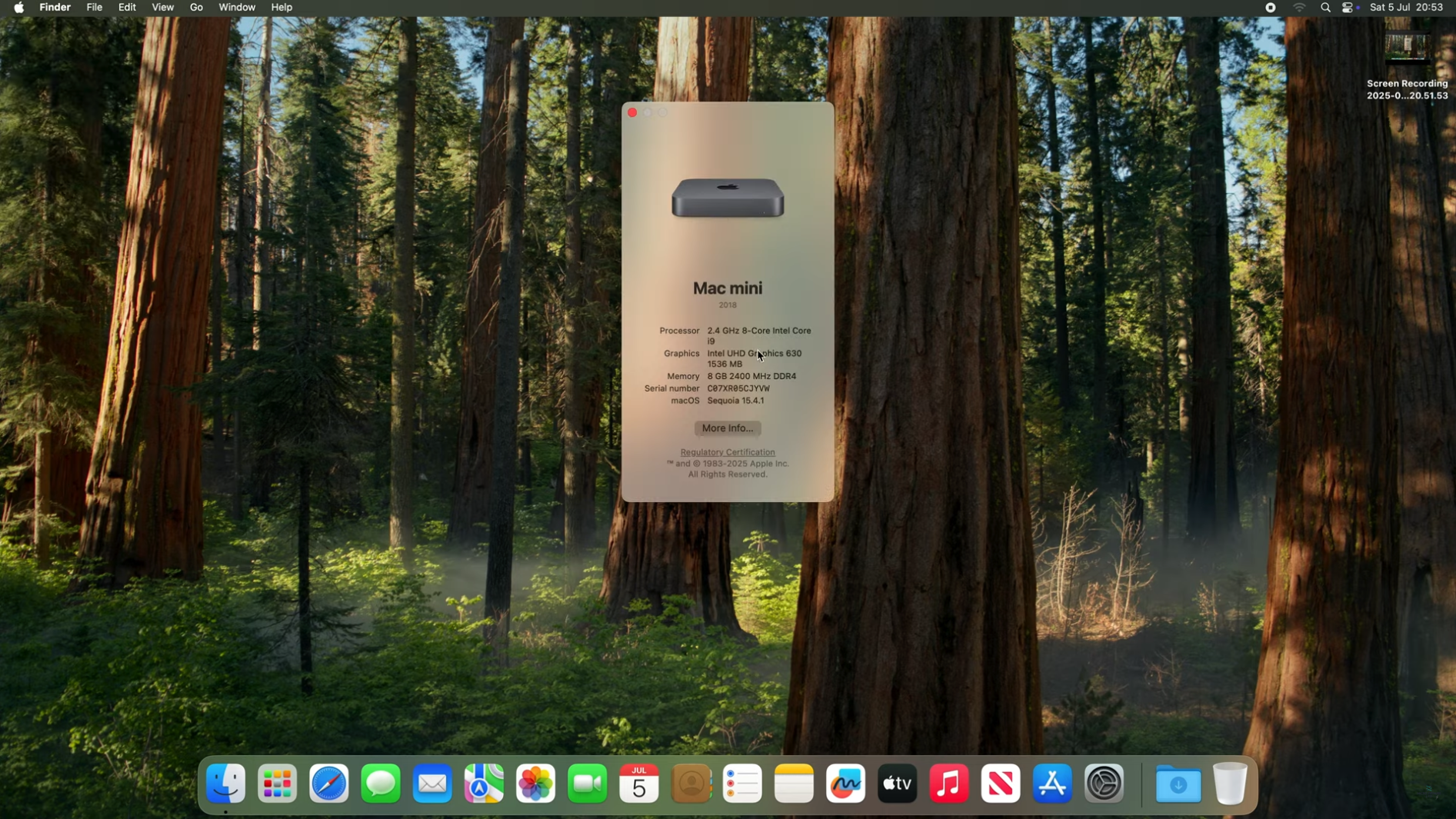Open the Photos app icon
The height and width of the screenshot is (819, 1456).
[536, 784]
